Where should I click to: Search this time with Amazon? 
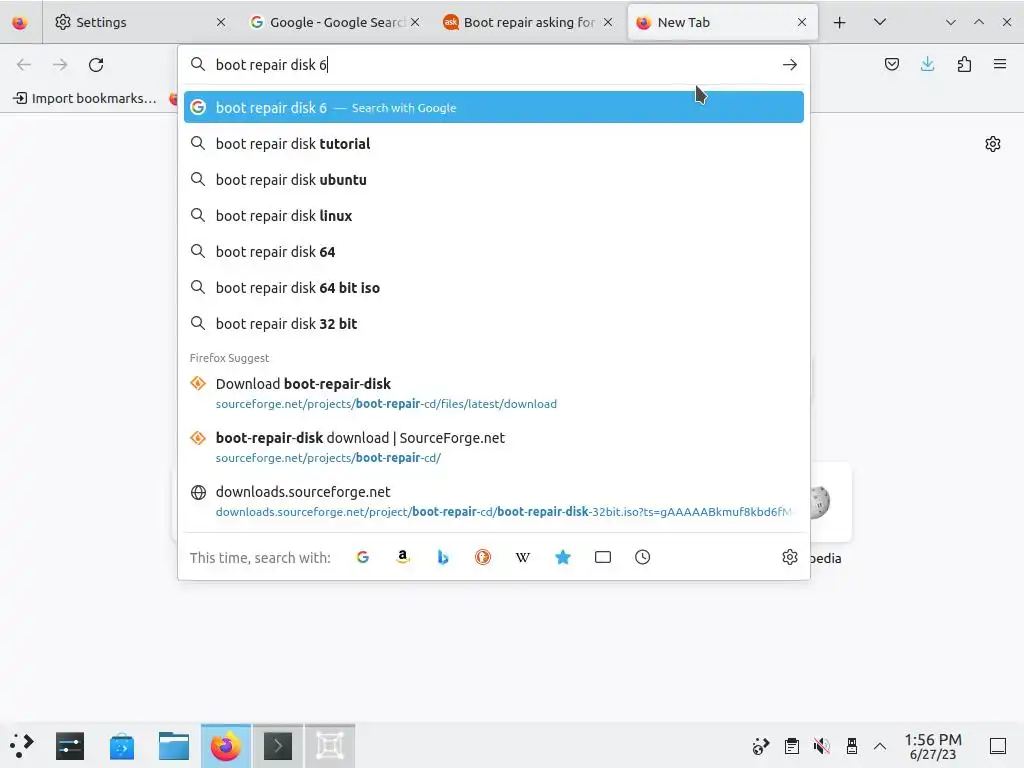click(x=403, y=557)
